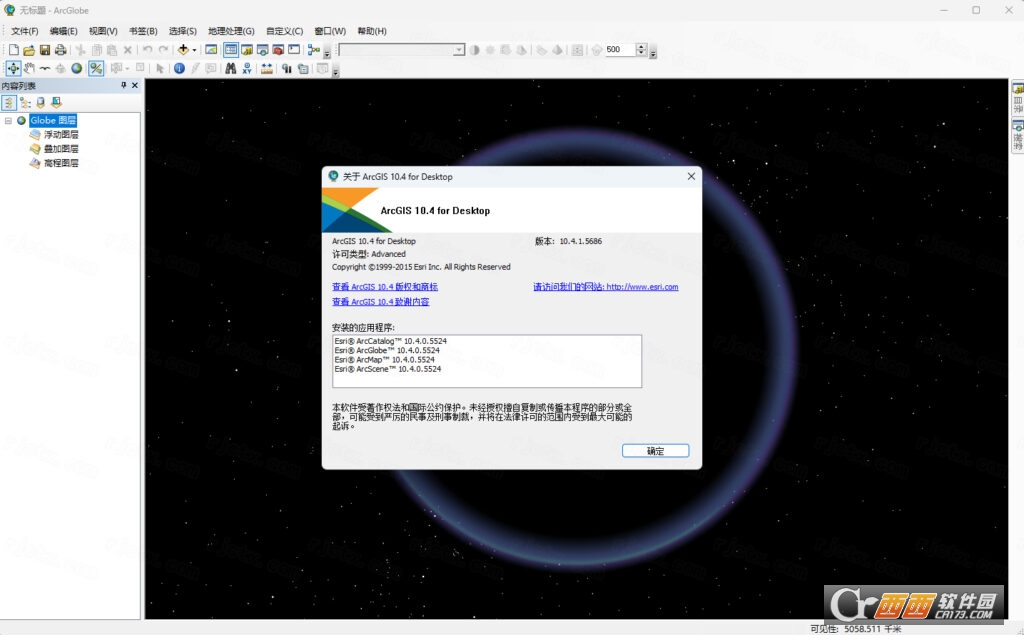Click the Identify info icon
The image size is (1024, 635).
coord(179,68)
